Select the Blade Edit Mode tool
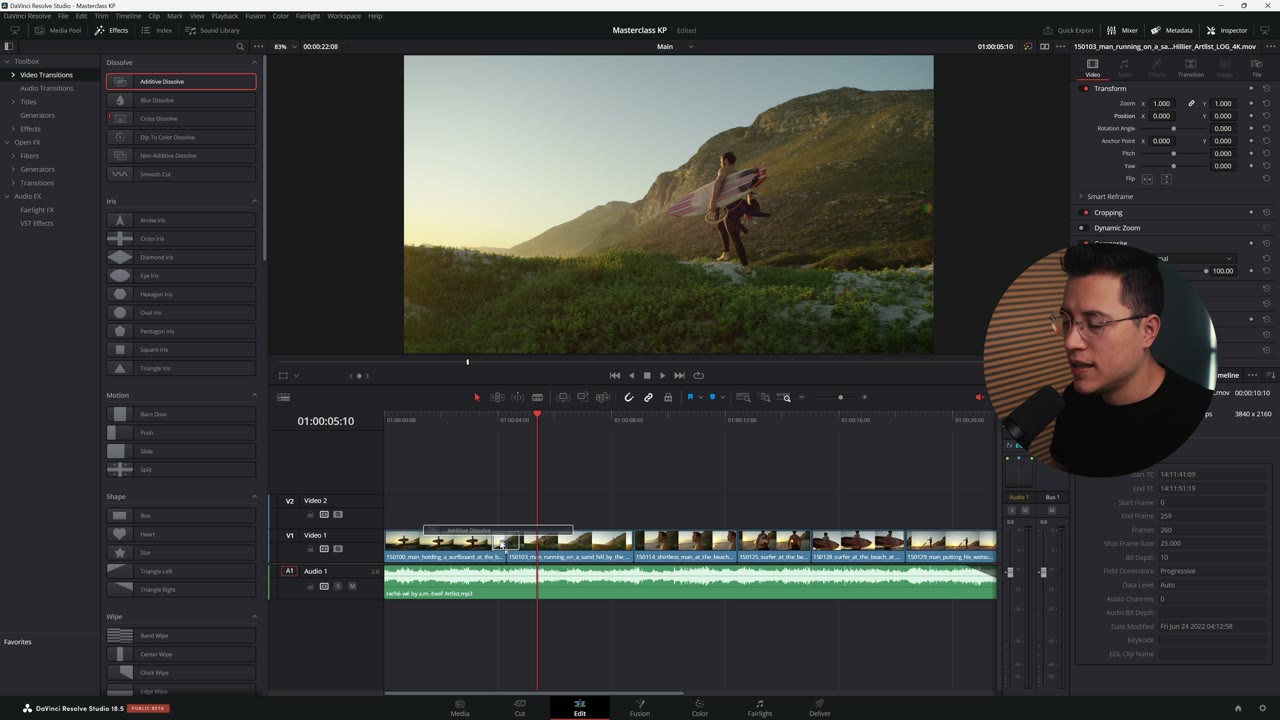Screen dimensions: 1280x720 pyautogui.click(x=537, y=397)
